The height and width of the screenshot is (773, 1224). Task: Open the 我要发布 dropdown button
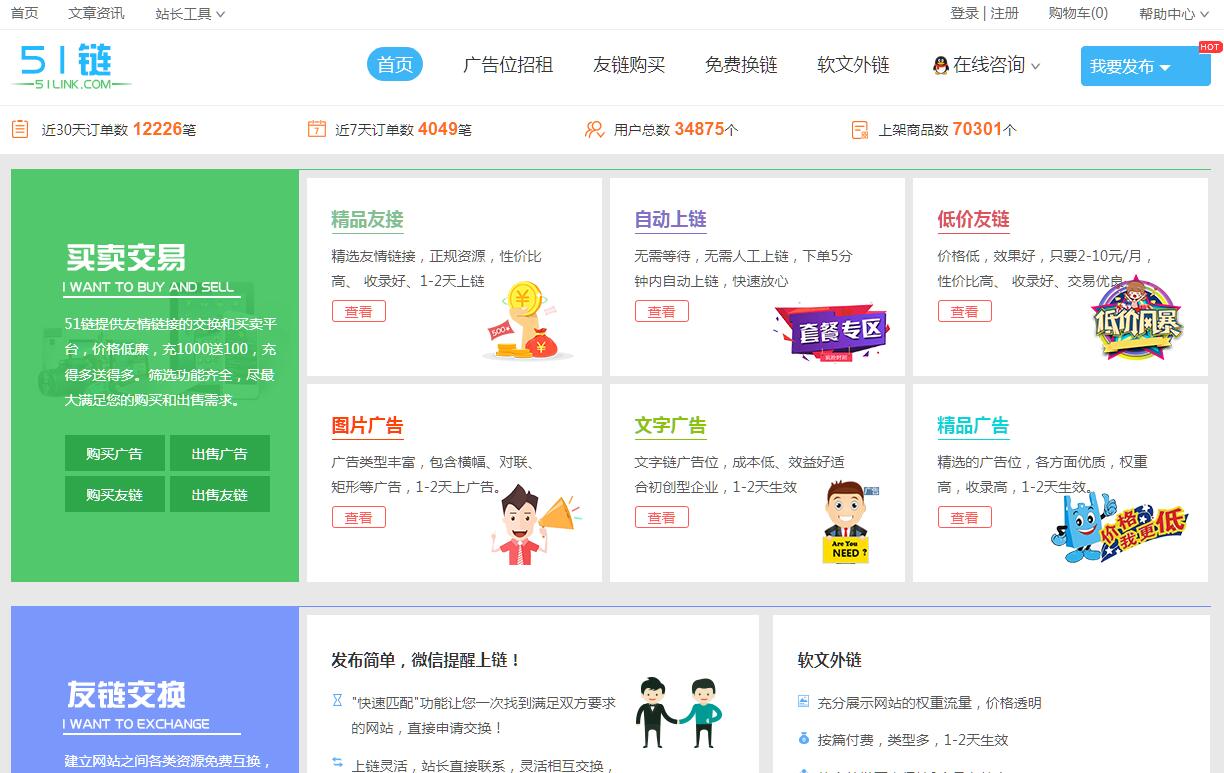[1144, 67]
